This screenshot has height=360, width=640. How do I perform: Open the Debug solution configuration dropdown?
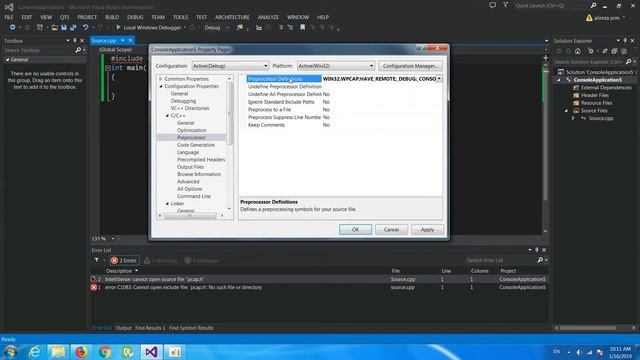click(x=217, y=27)
